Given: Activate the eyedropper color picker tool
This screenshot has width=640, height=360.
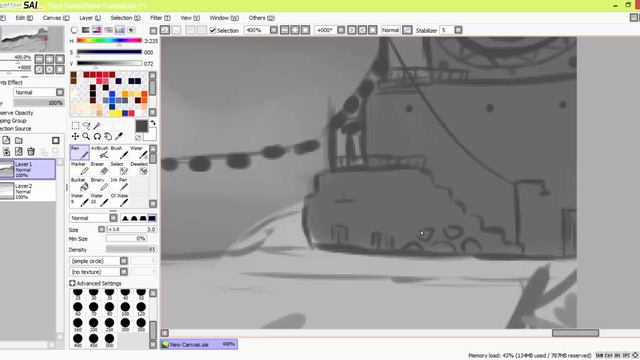Looking at the screenshot, I should 119,136.
